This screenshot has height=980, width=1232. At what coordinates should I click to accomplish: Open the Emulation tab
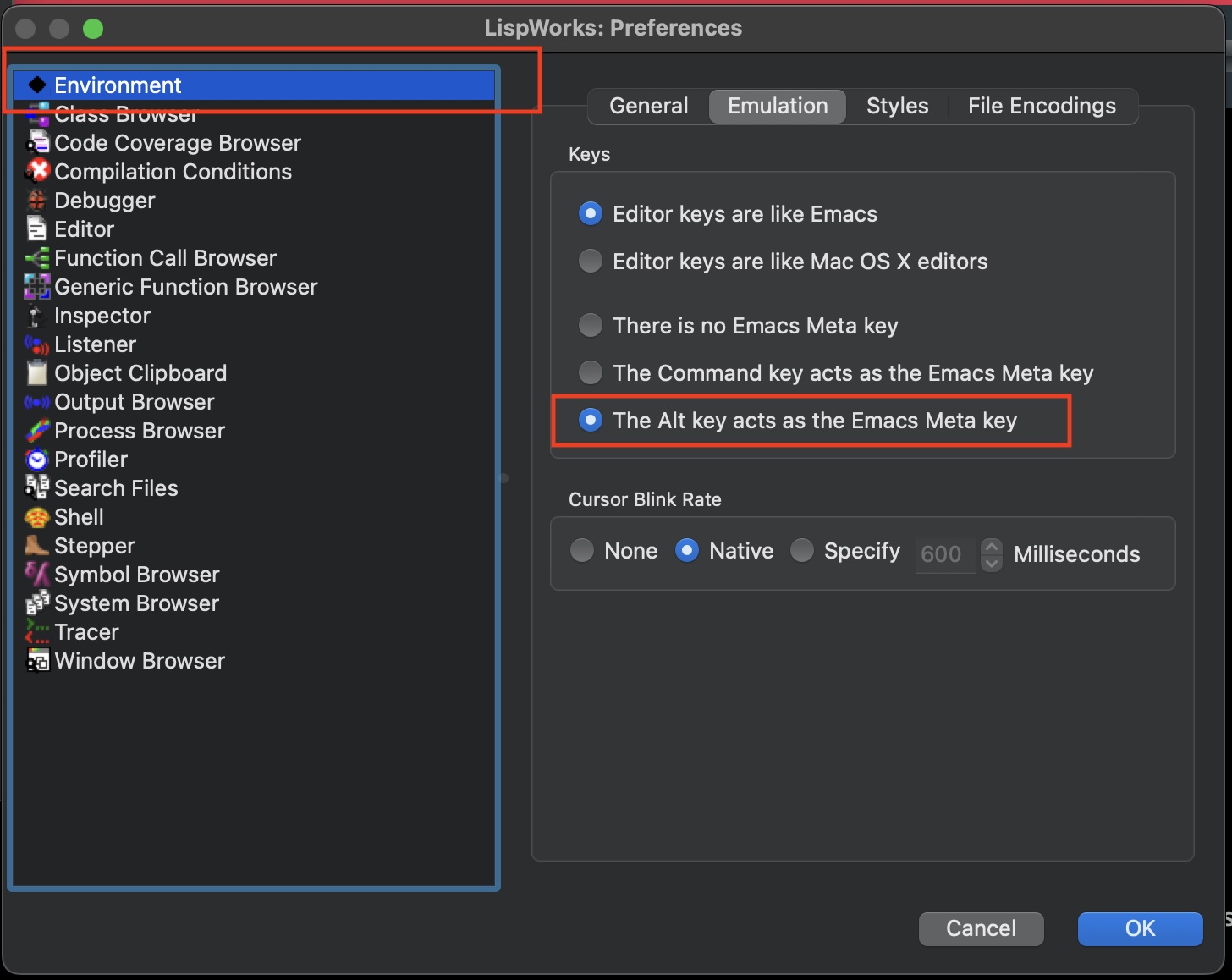tap(778, 106)
